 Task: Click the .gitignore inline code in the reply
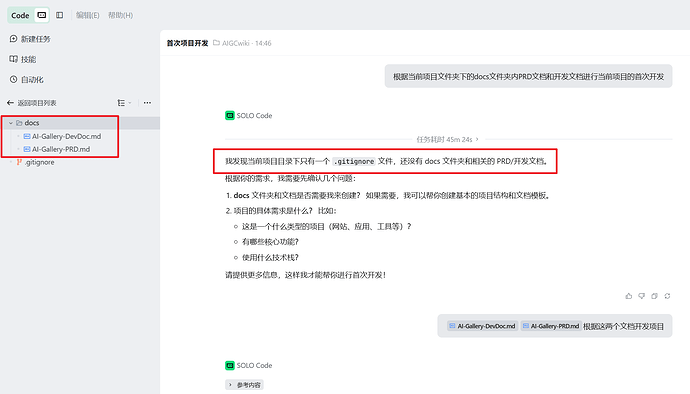[x=354, y=162]
